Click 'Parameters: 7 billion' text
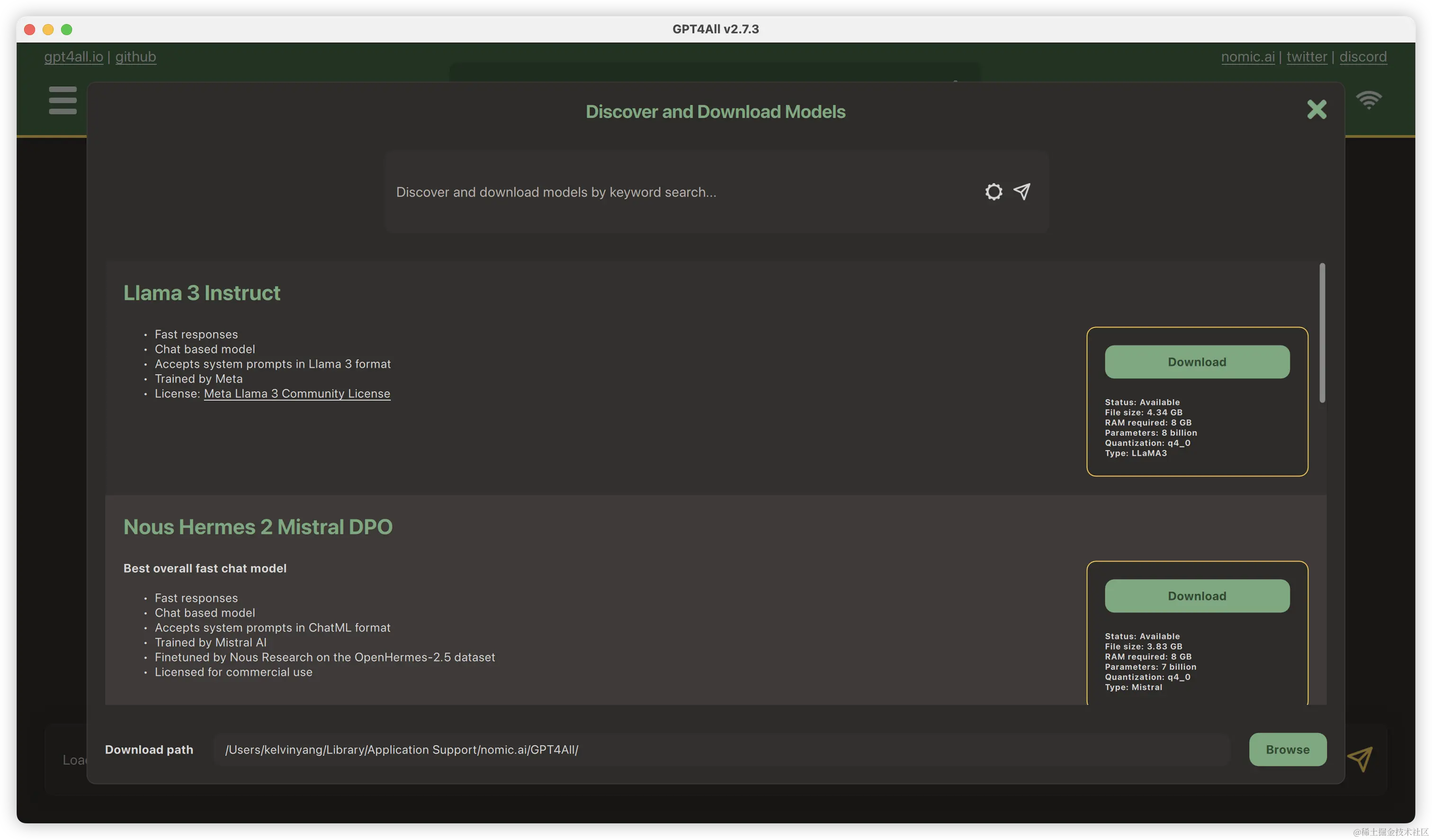This screenshot has width=1432, height=840. pyautogui.click(x=1150, y=667)
